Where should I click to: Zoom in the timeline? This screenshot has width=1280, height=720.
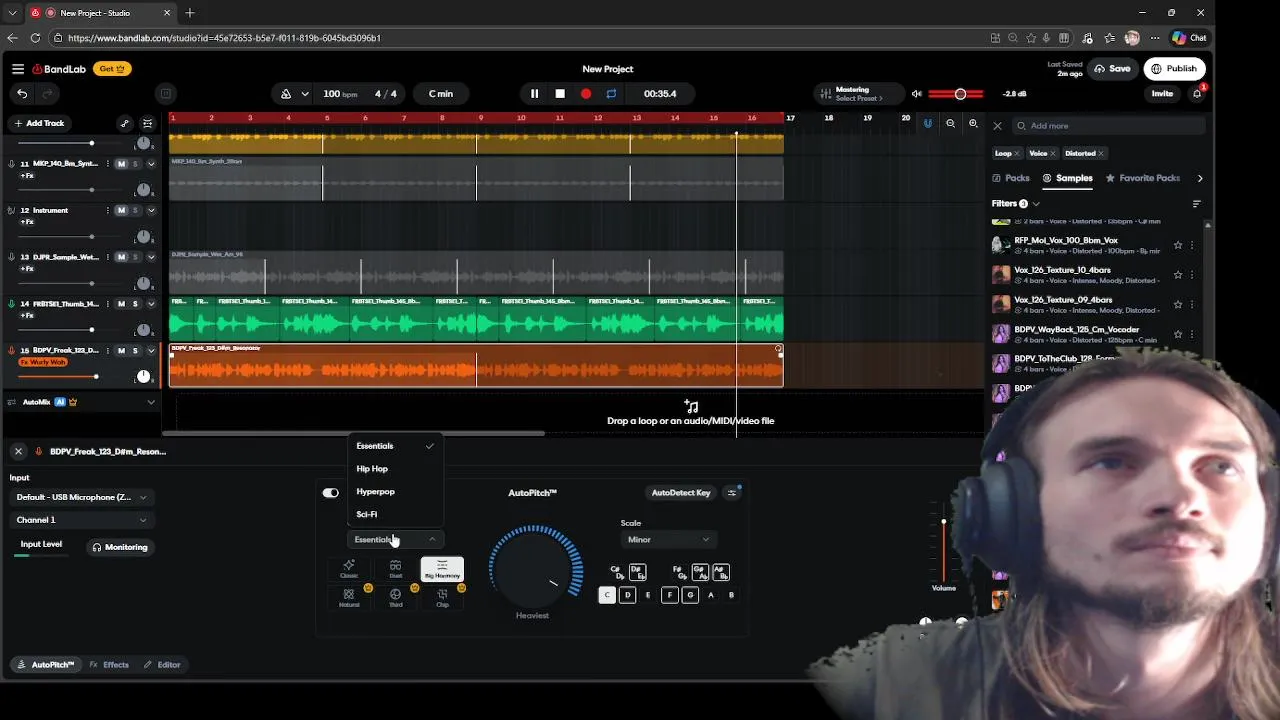pyautogui.click(x=973, y=124)
